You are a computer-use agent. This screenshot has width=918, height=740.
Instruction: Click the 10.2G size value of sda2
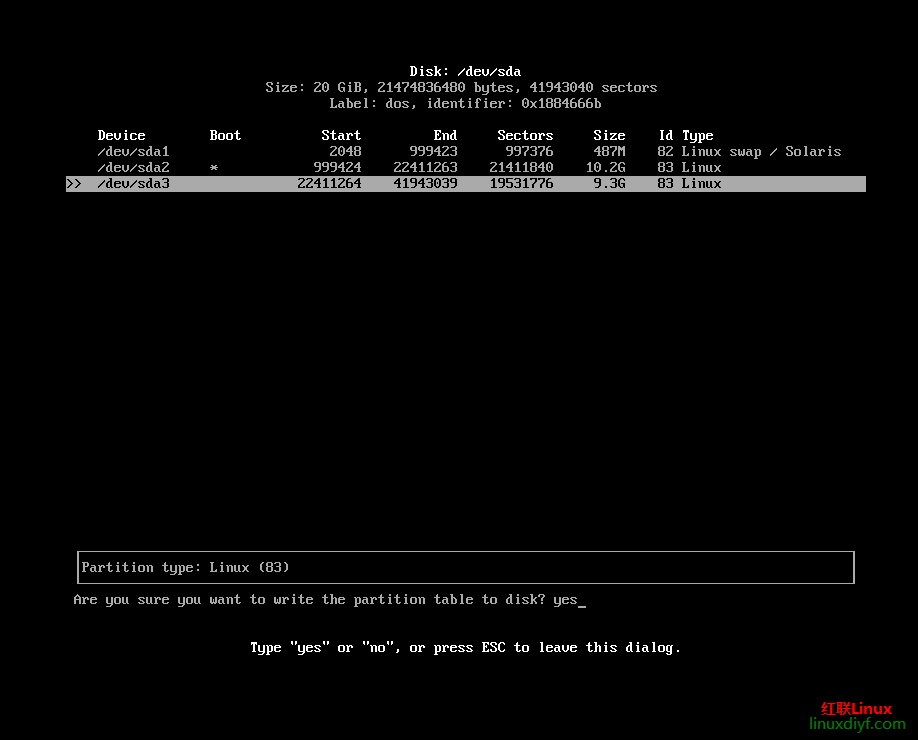coord(606,168)
